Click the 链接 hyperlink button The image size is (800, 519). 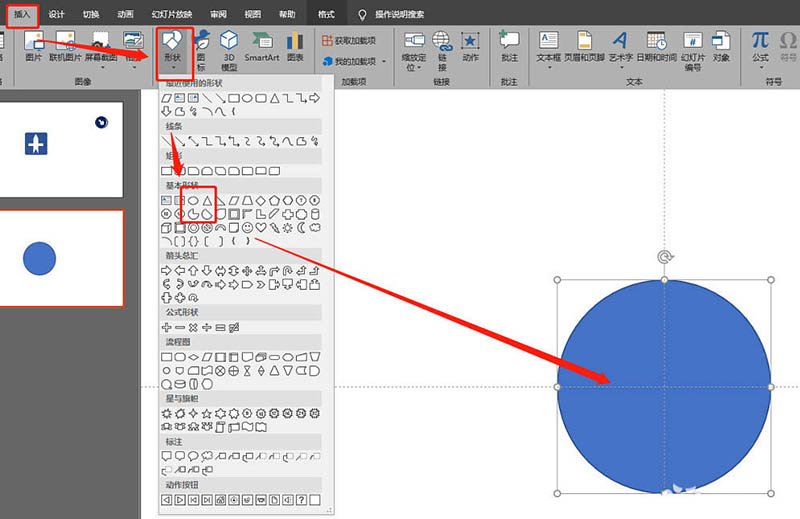(442, 51)
